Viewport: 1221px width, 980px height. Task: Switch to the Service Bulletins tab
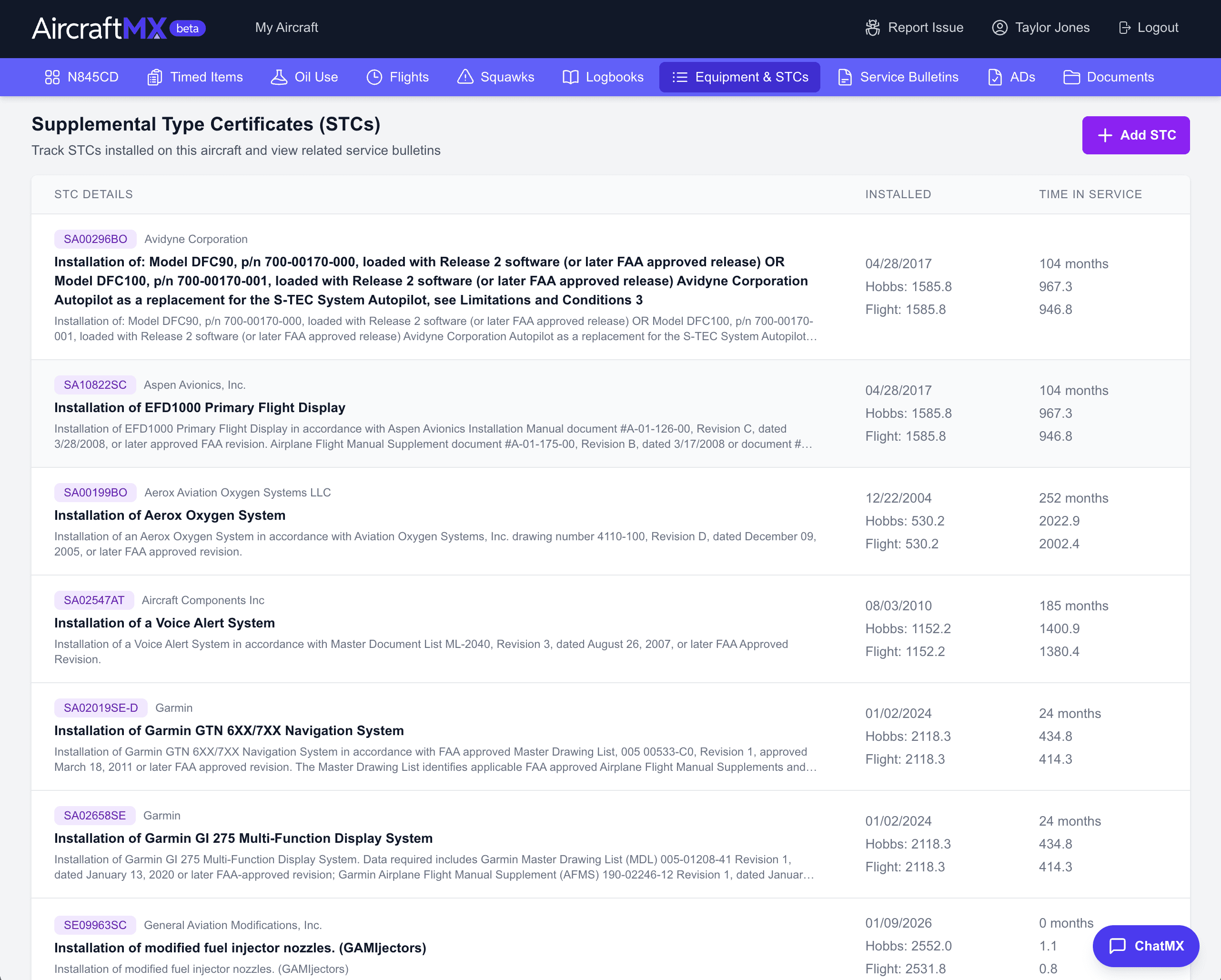click(x=898, y=77)
